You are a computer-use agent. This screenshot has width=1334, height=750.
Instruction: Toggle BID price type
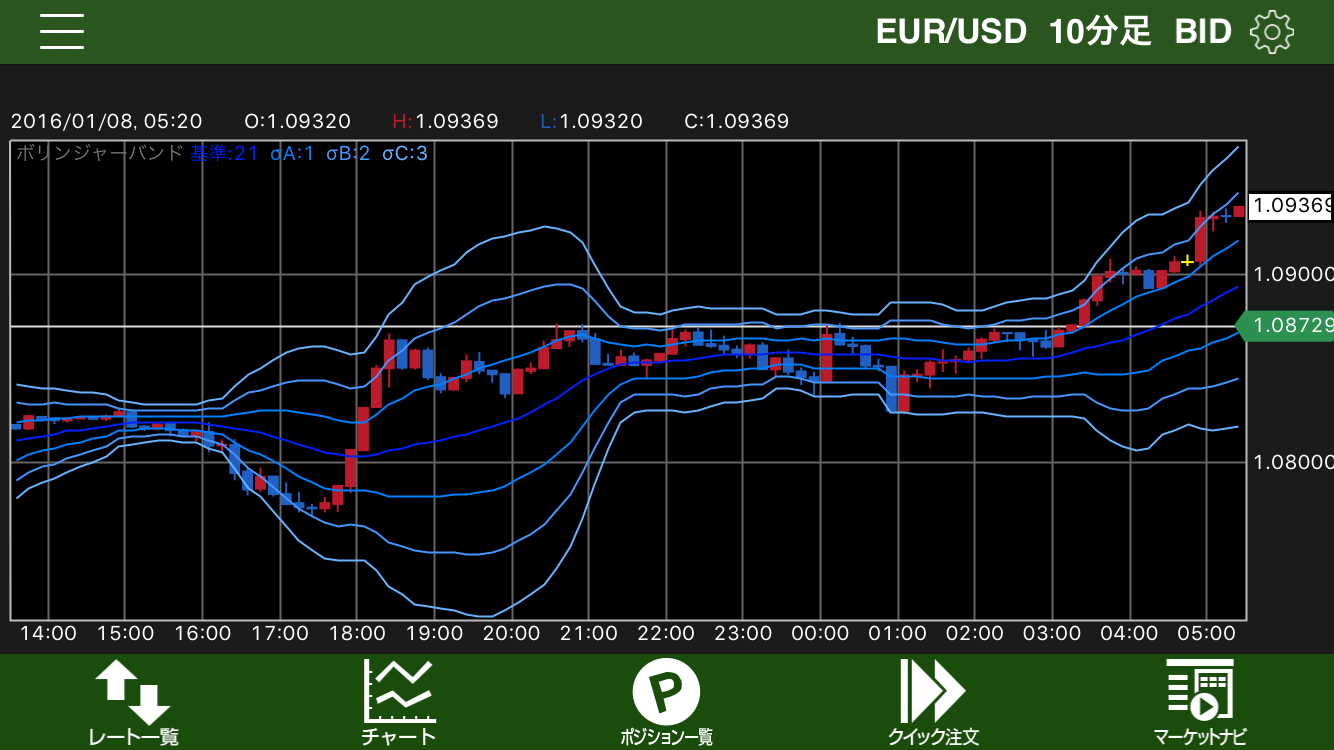(1203, 32)
